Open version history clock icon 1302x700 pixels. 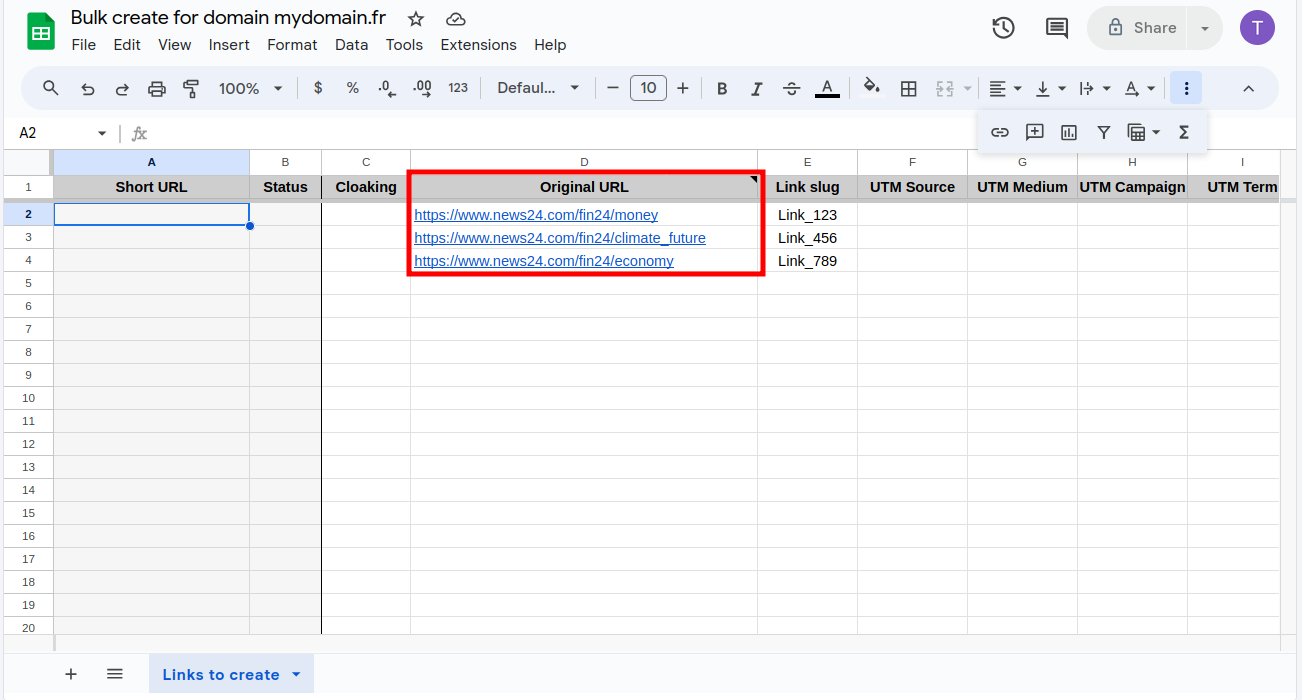(x=1003, y=28)
